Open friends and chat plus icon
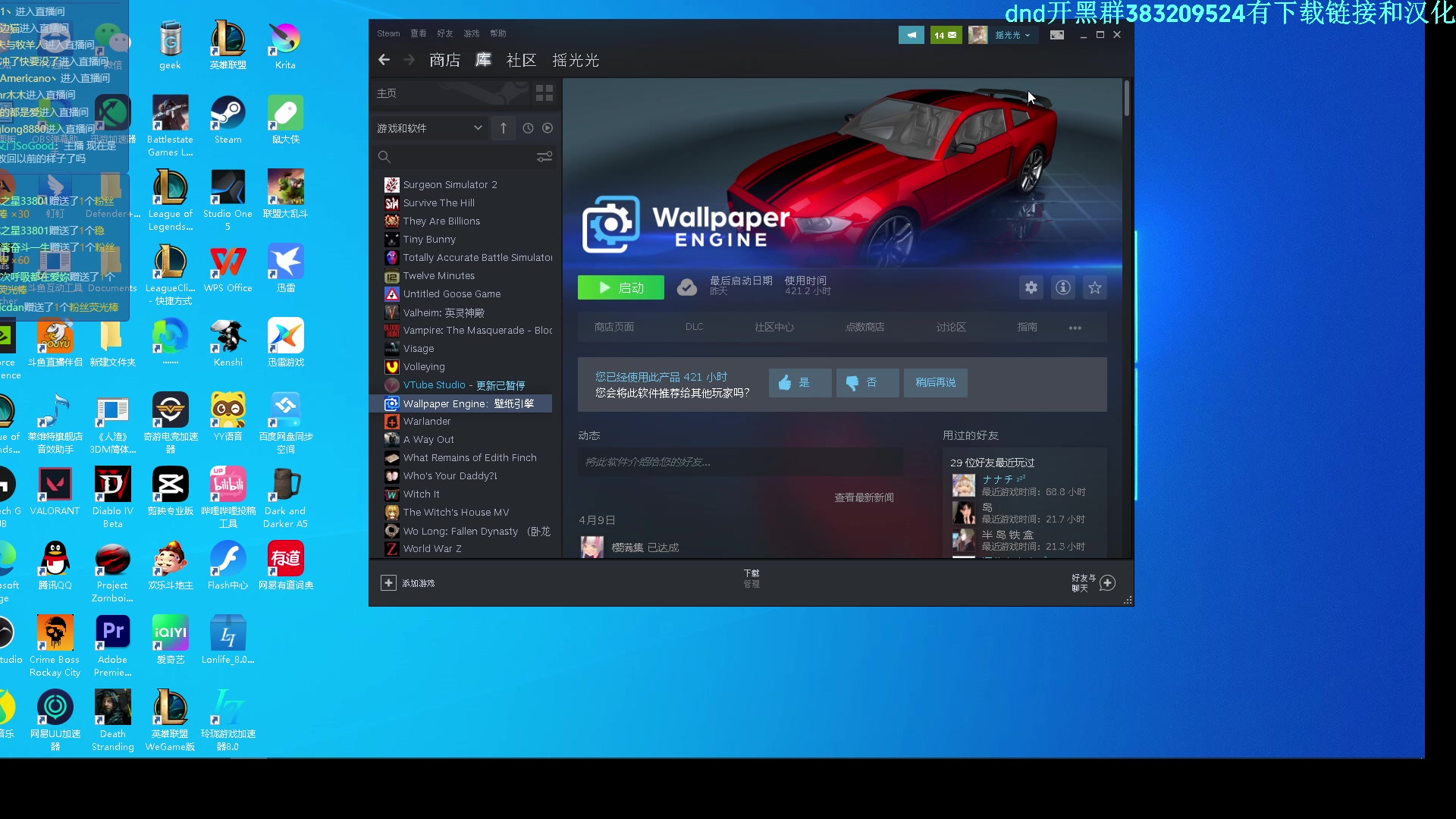This screenshot has width=1456, height=819. click(1107, 582)
